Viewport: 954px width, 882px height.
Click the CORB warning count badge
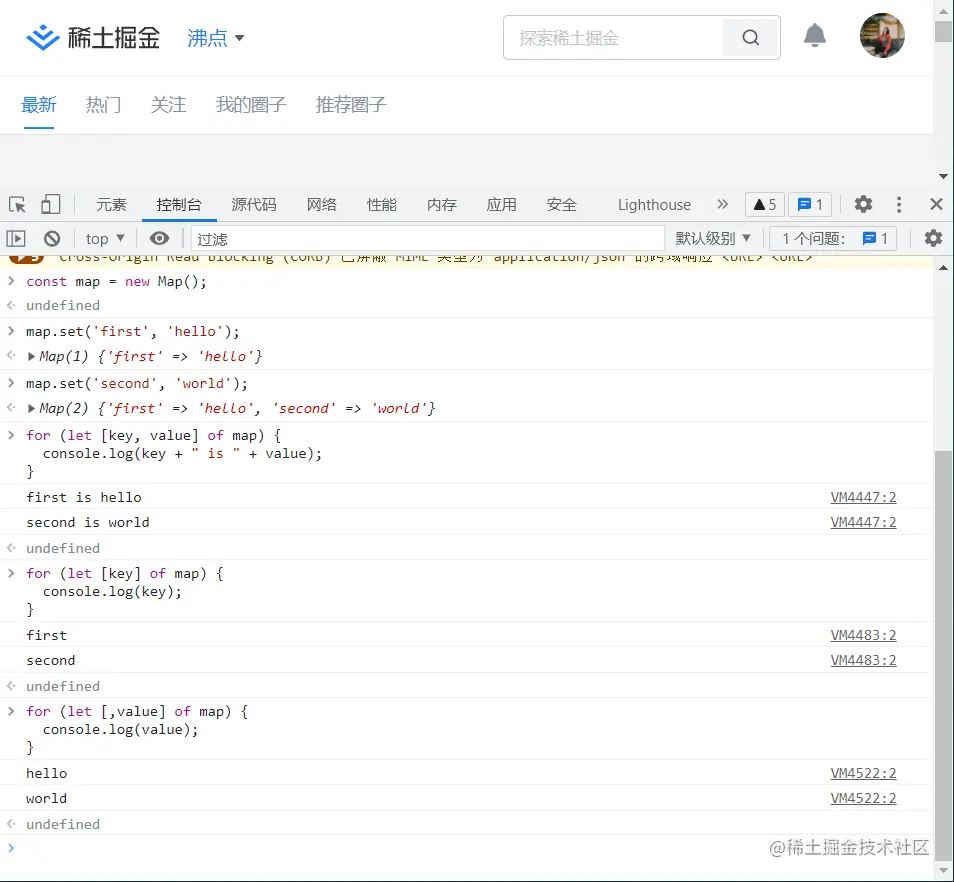(26, 259)
